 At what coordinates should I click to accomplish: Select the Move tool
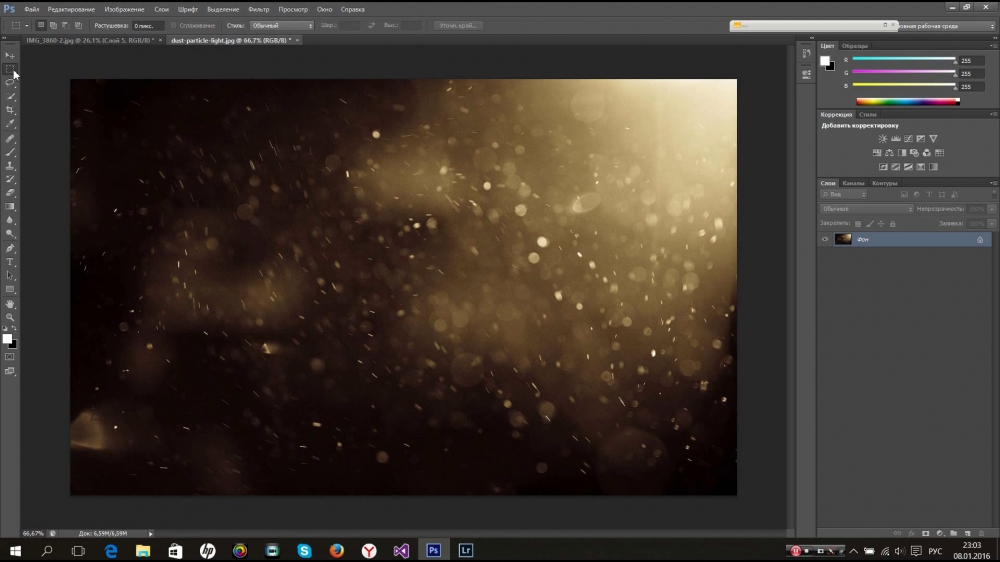(x=10, y=55)
